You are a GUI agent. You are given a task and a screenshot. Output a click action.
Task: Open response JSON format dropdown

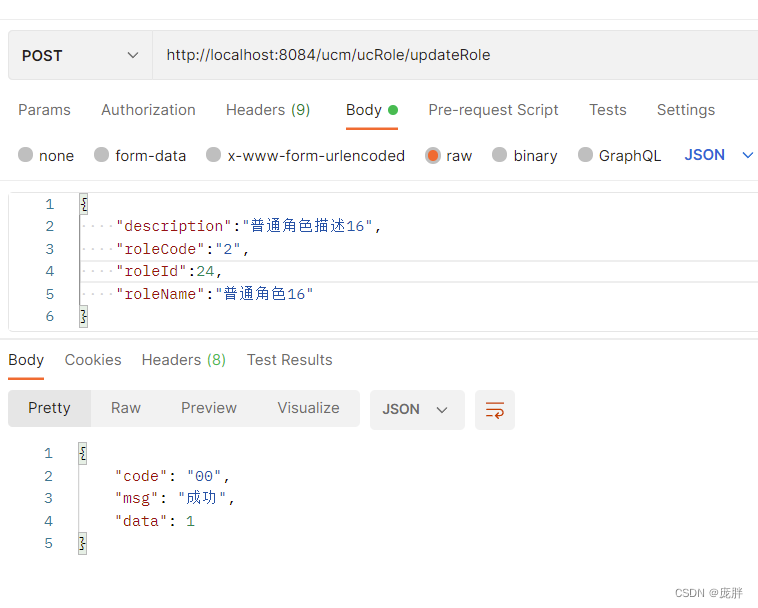pyautogui.click(x=417, y=410)
